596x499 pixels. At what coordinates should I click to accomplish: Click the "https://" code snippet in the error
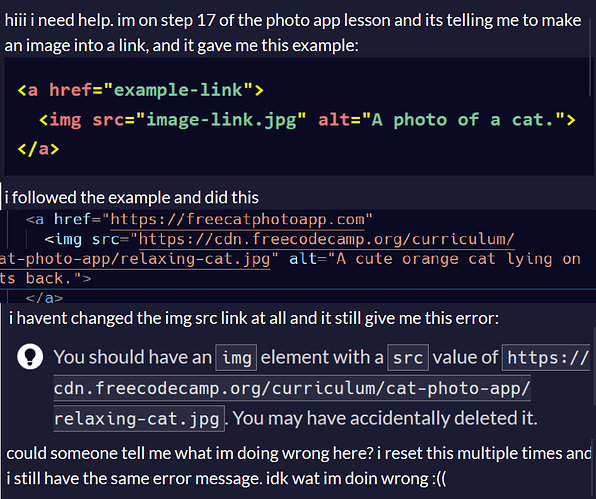coord(547,358)
